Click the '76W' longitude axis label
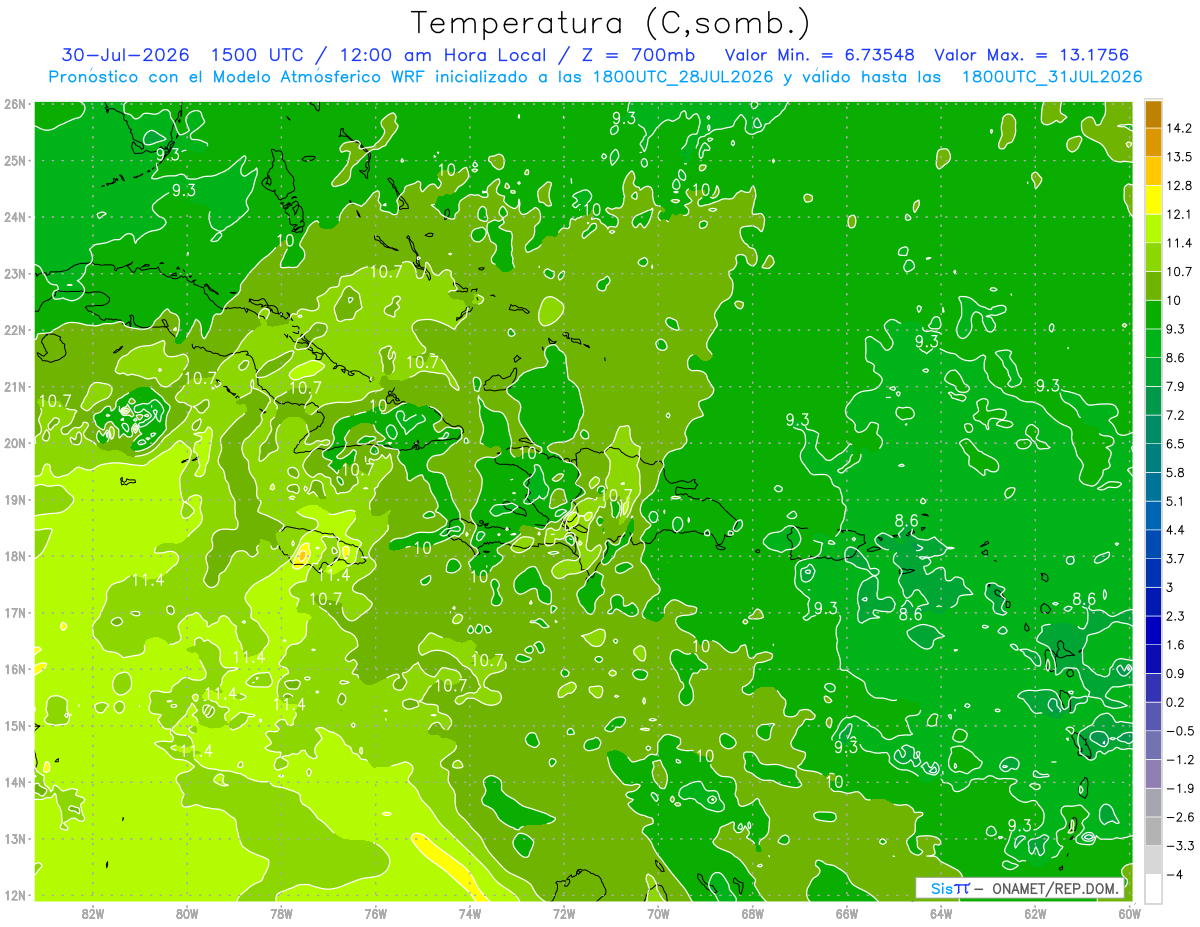Viewport: 1200px width, 927px height. [x=376, y=913]
